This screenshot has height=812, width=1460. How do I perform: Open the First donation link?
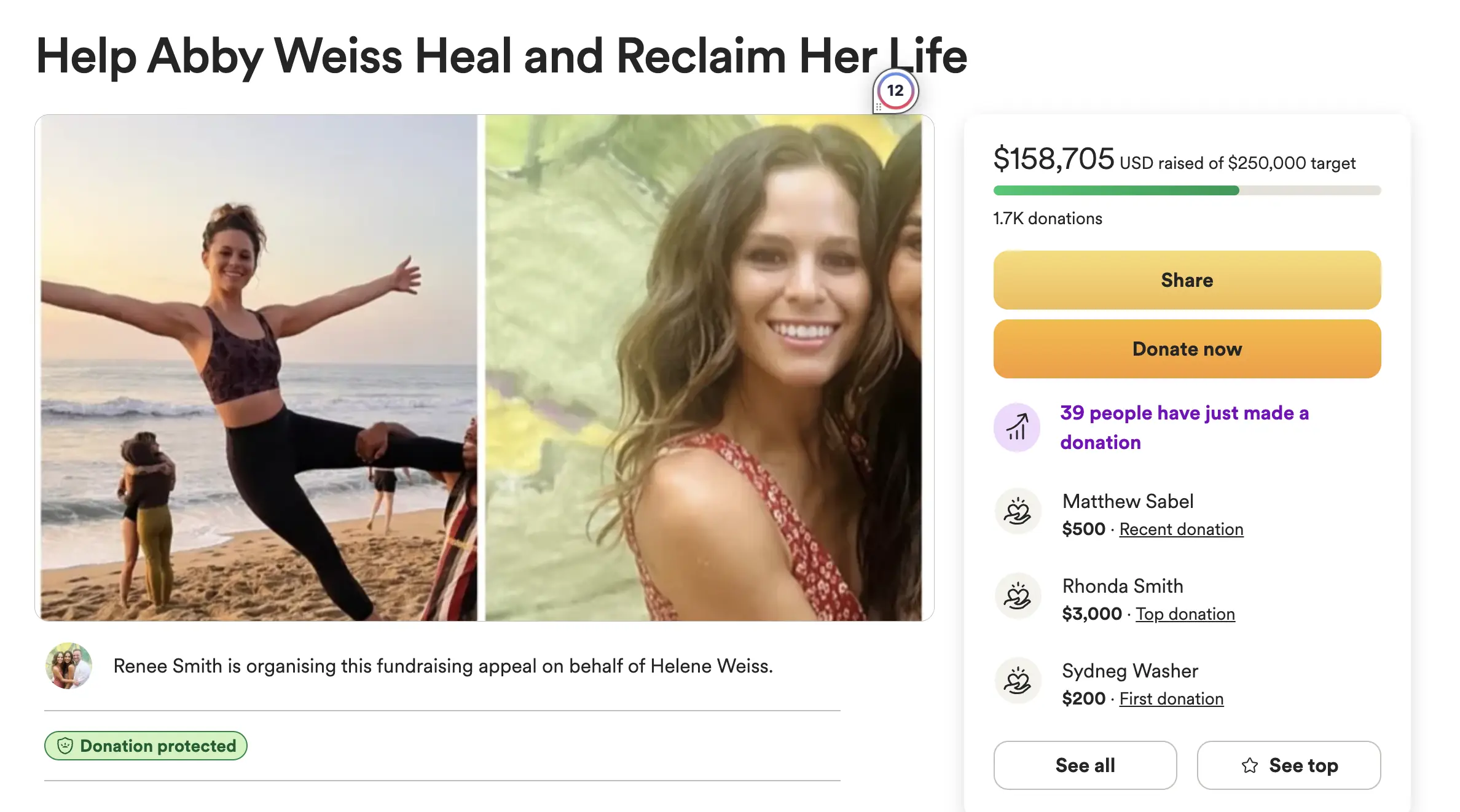(1171, 699)
